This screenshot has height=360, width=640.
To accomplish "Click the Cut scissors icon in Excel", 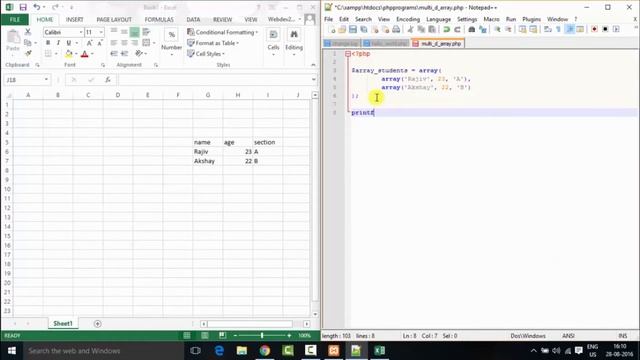I will (28, 32).
